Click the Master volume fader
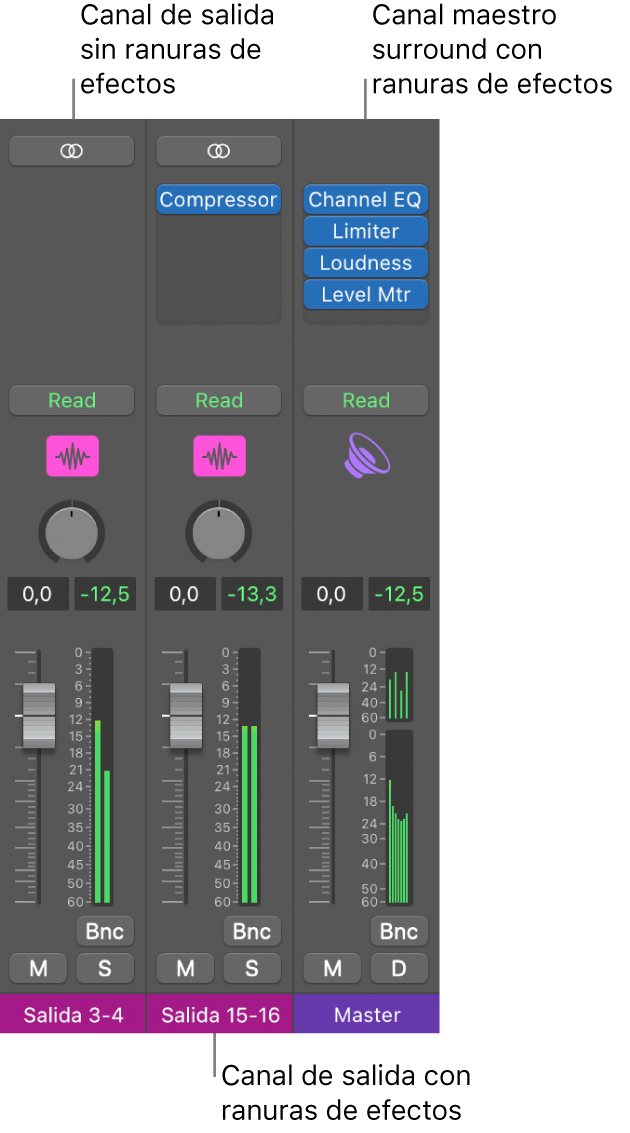Viewport: 630px width, 1133px height. click(333, 715)
